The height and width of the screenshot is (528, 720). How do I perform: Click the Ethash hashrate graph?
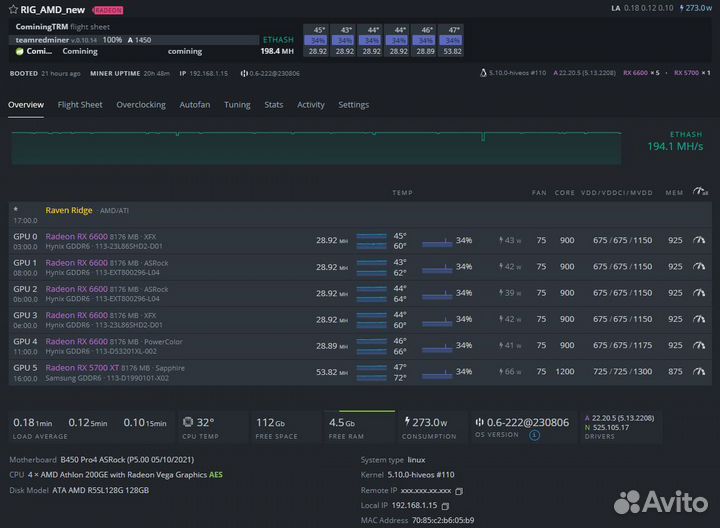click(315, 145)
